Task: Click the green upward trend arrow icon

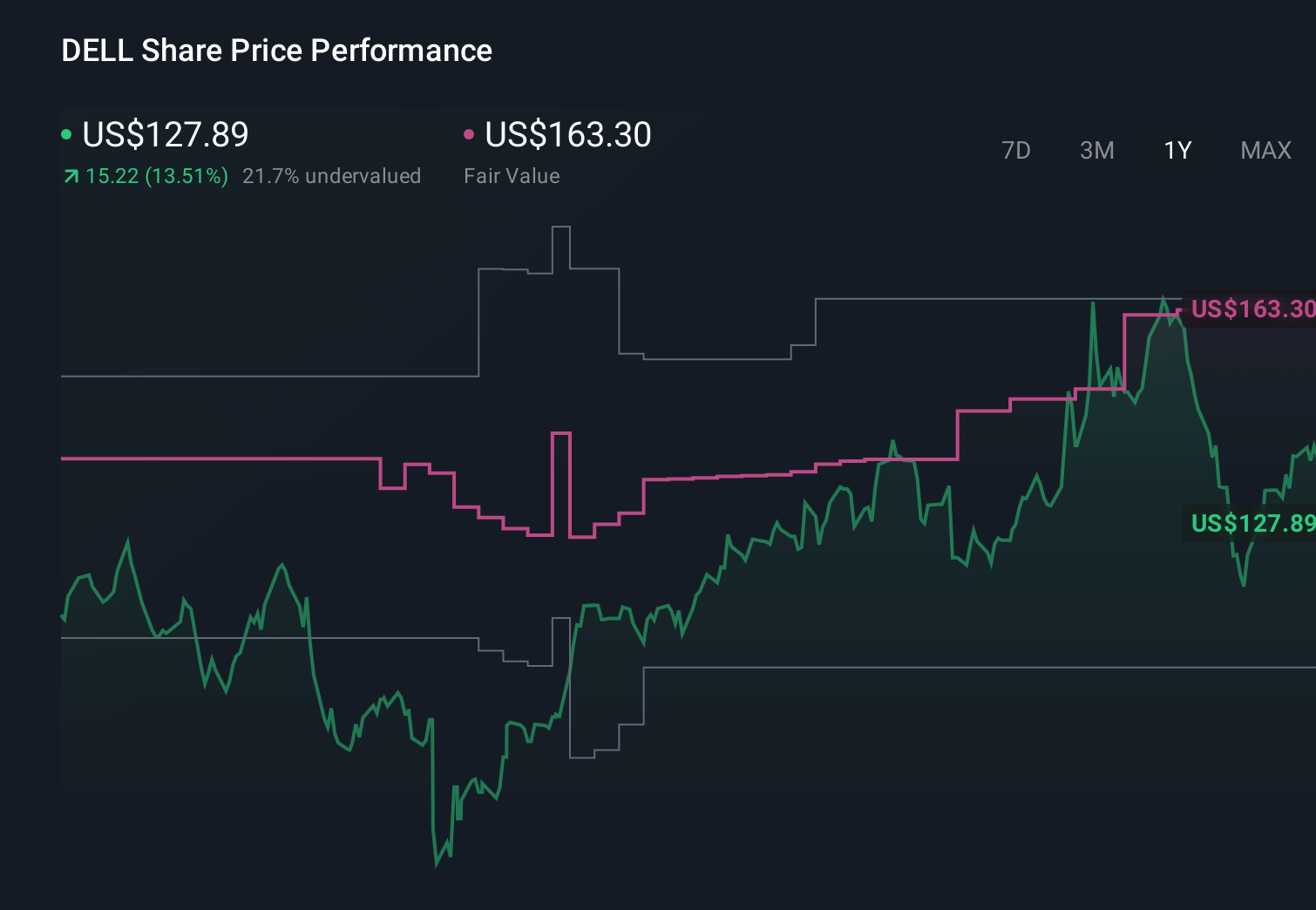Action: [70, 176]
